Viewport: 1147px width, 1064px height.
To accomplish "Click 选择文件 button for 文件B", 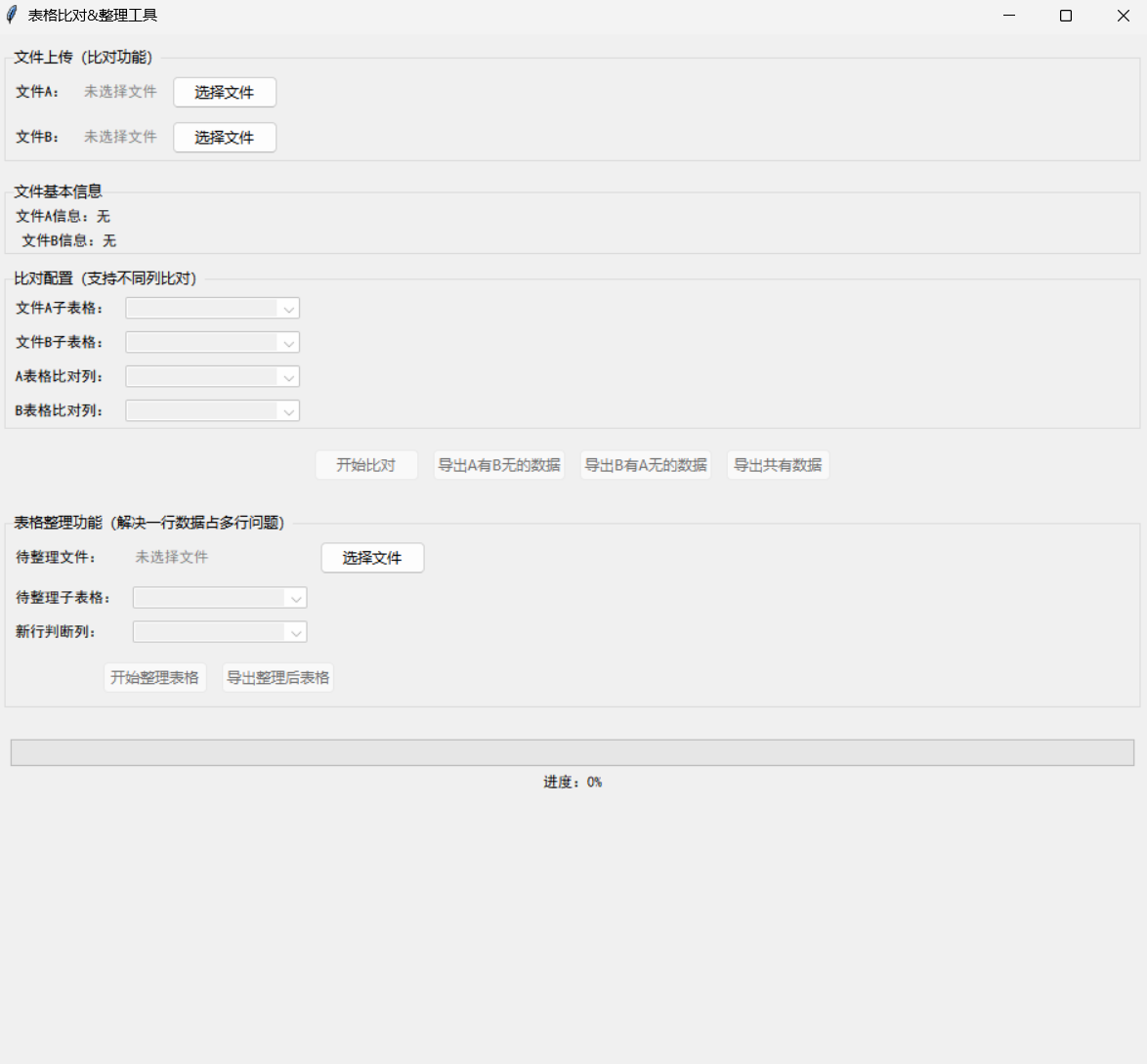I will 225,138.
